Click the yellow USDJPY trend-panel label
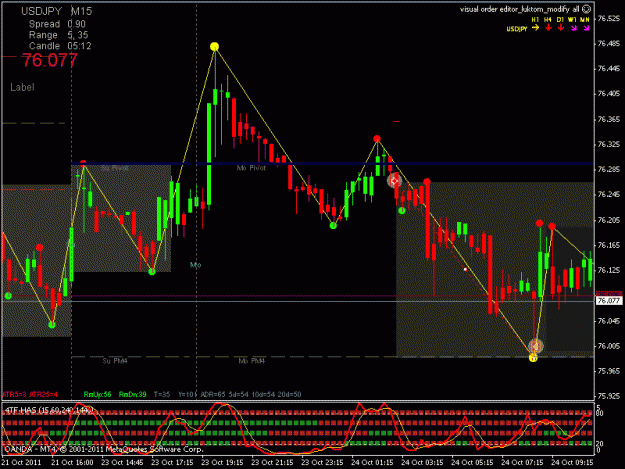The height and width of the screenshot is (469, 625). pos(517,29)
